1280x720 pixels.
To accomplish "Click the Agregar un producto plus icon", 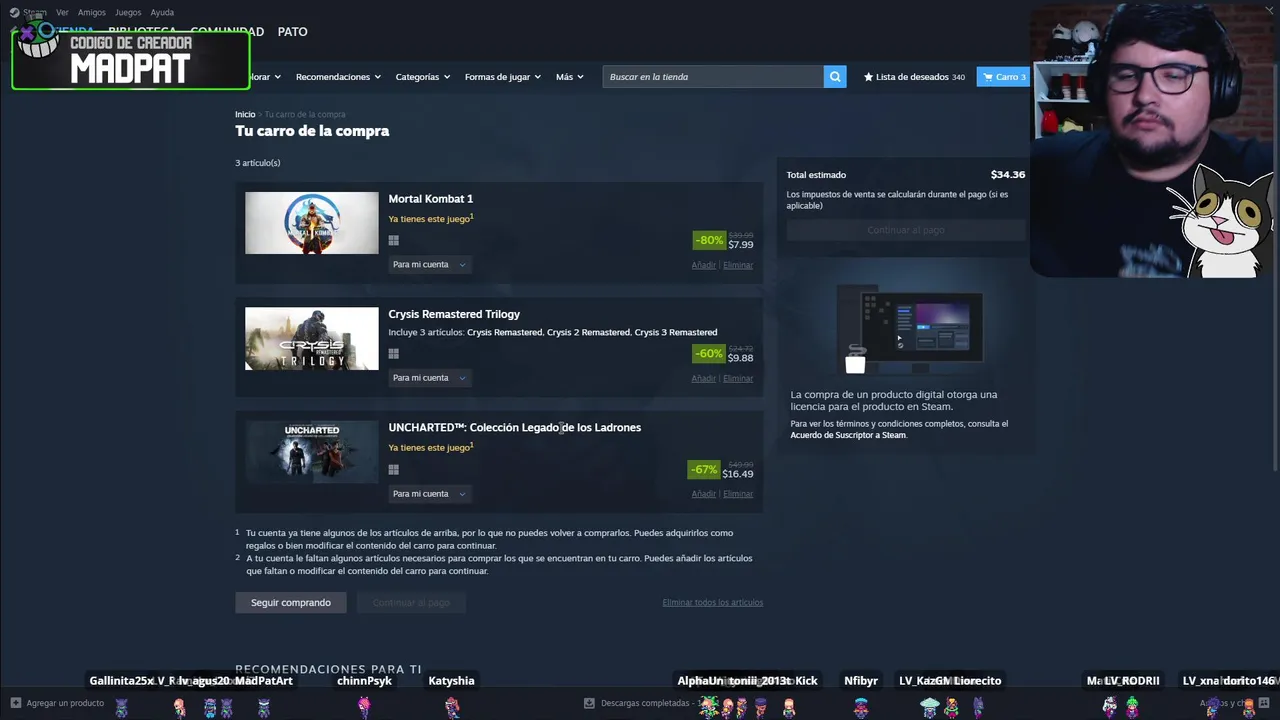I will tap(15, 703).
